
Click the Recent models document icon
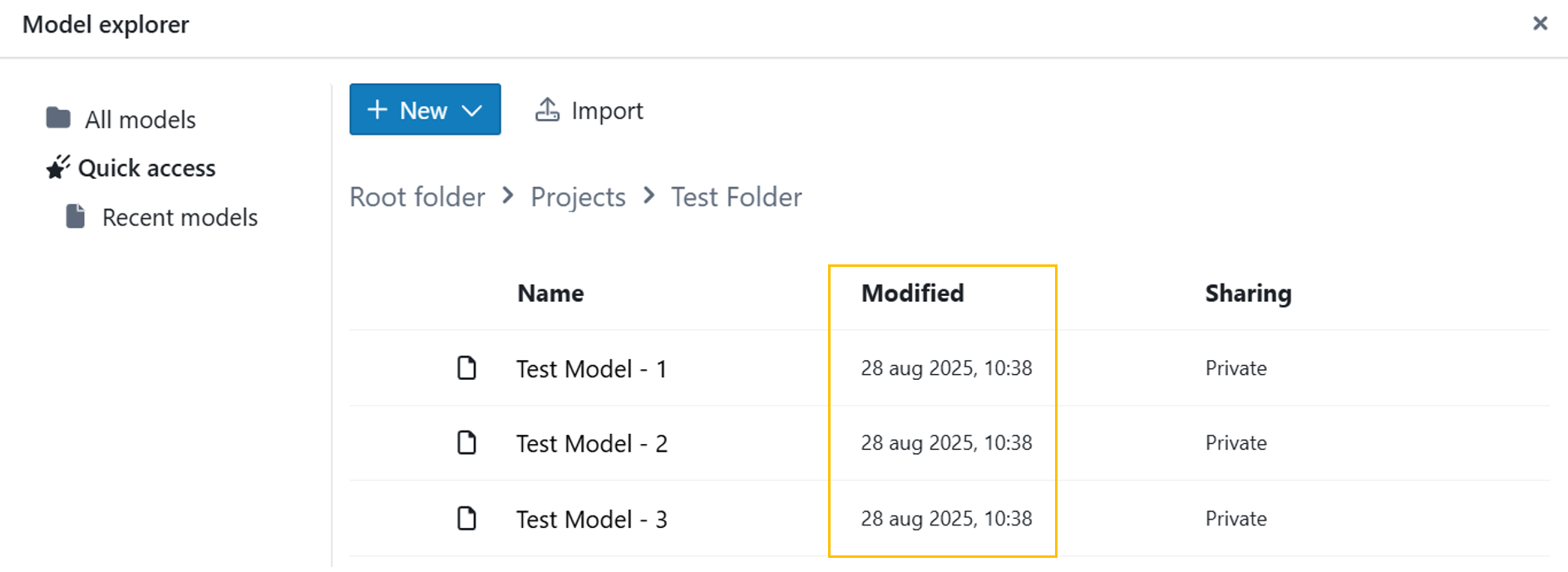coord(76,216)
